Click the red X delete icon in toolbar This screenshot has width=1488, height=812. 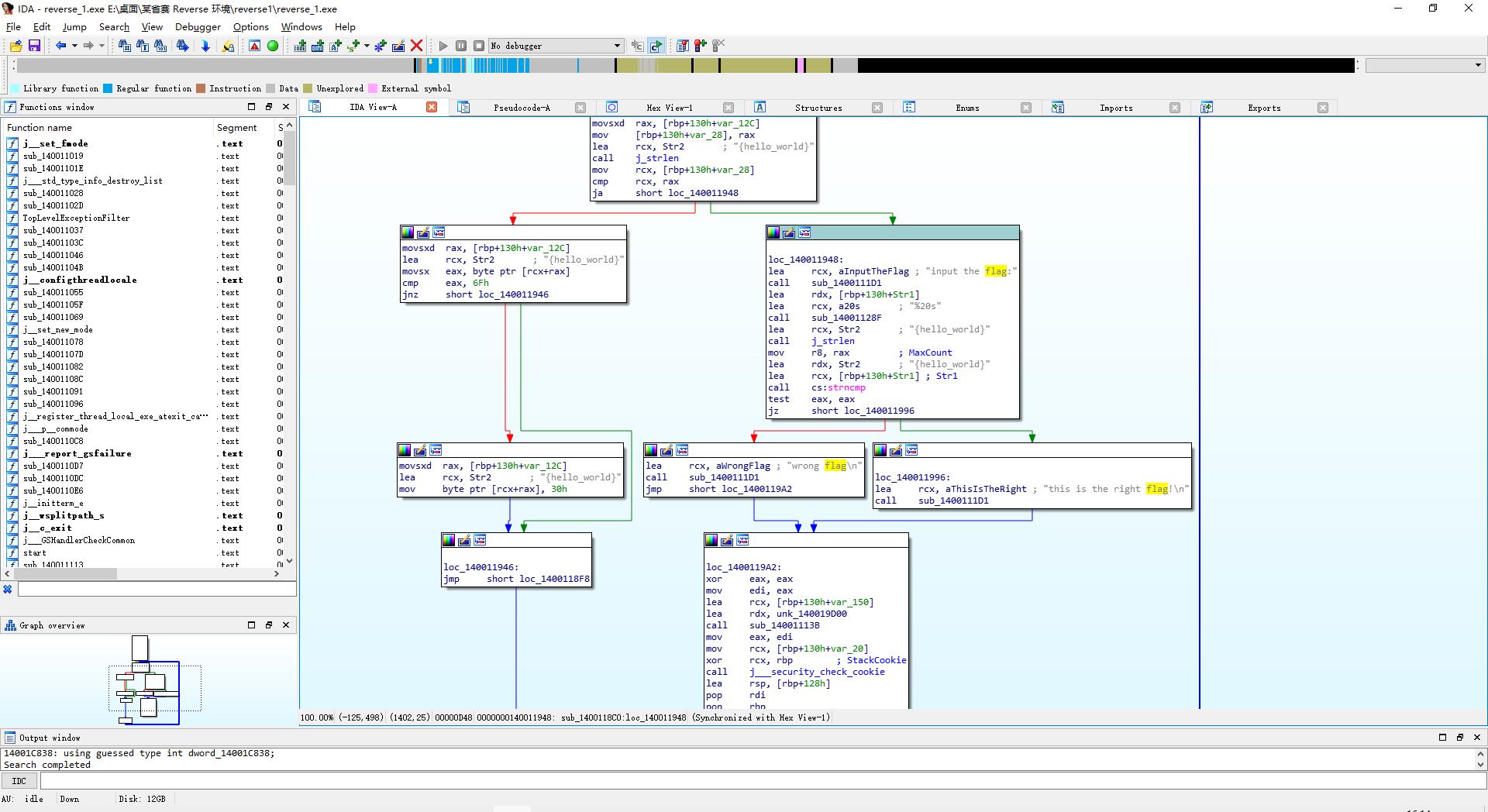click(x=416, y=46)
